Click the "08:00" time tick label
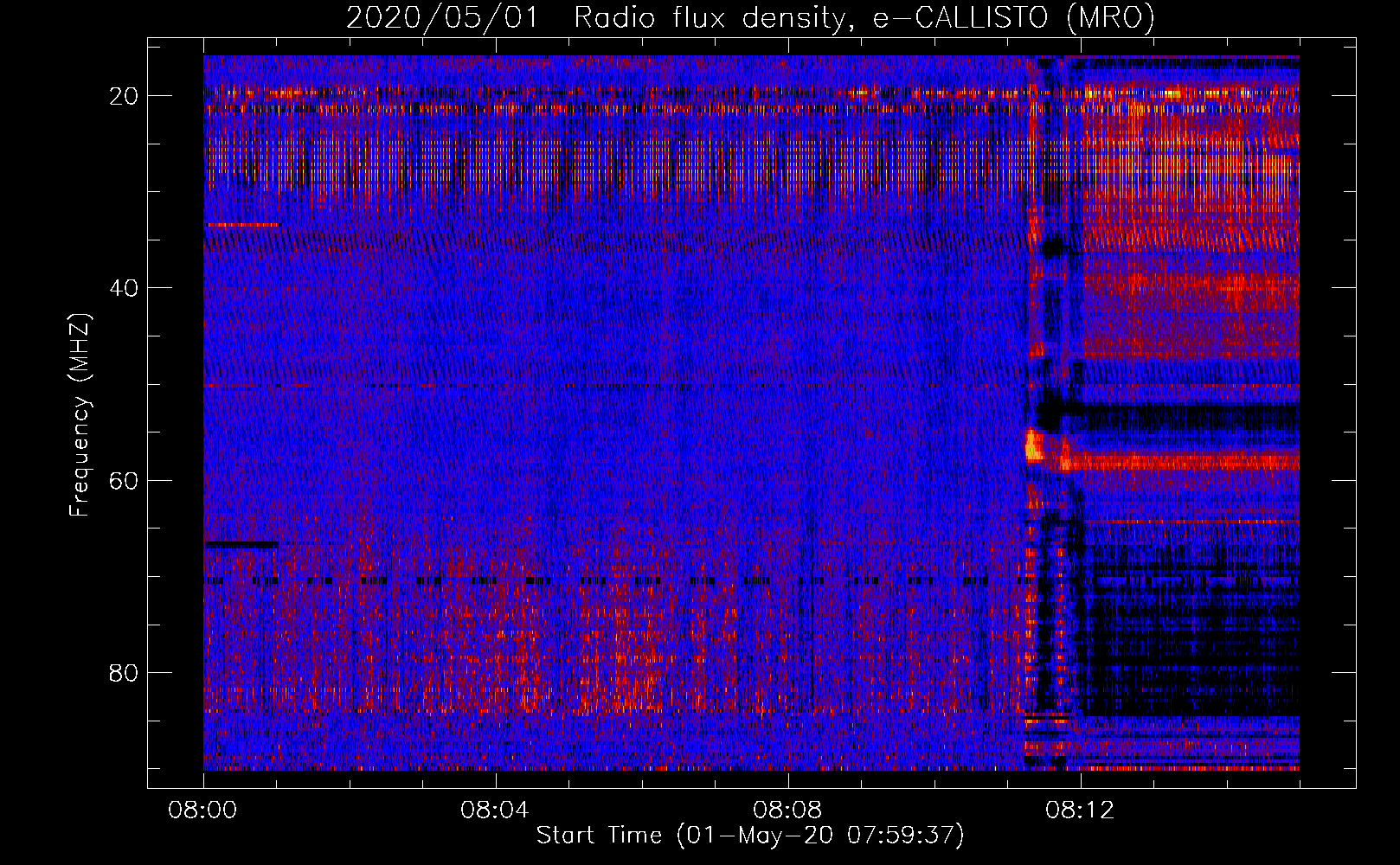The width and height of the screenshot is (1400, 865). 203,811
